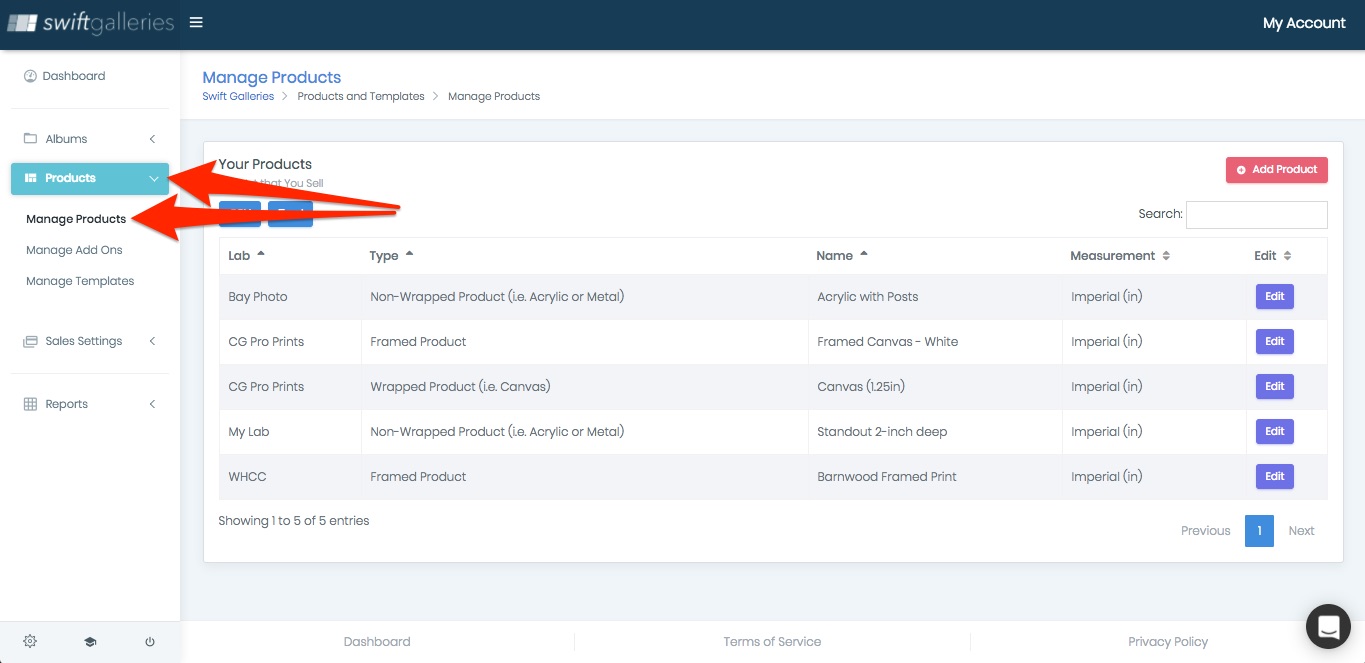Sort table by Lab column arrow
Screen dimensions: 1365x663
point(261,254)
